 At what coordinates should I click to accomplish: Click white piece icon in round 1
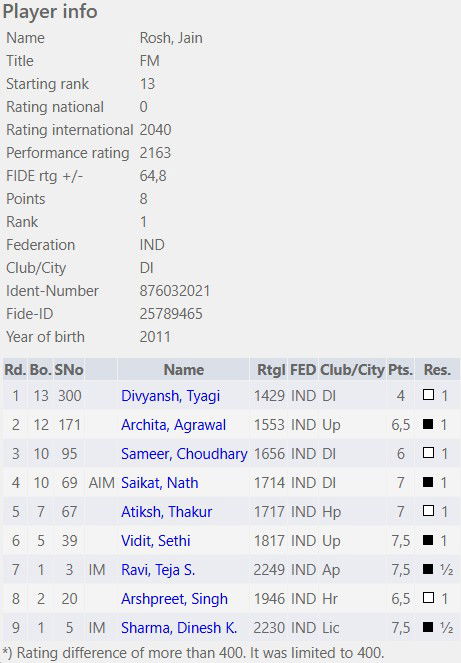pos(428,395)
